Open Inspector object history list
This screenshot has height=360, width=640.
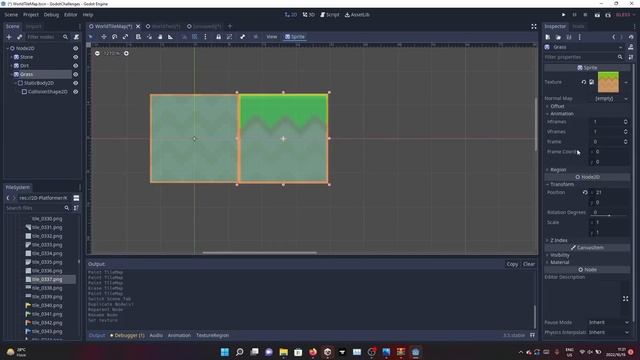[631, 37]
